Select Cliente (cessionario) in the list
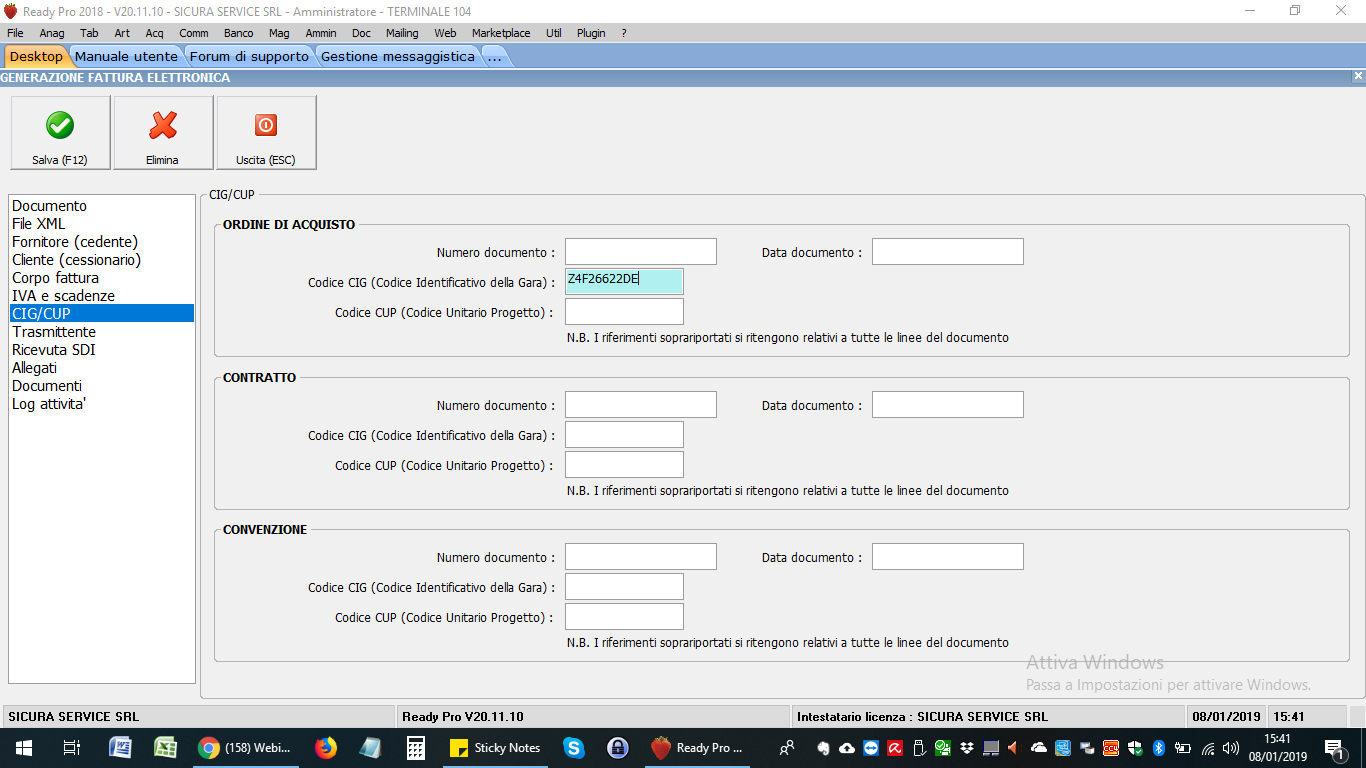The height and width of the screenshot is (768, 1366). coord(101,260)
